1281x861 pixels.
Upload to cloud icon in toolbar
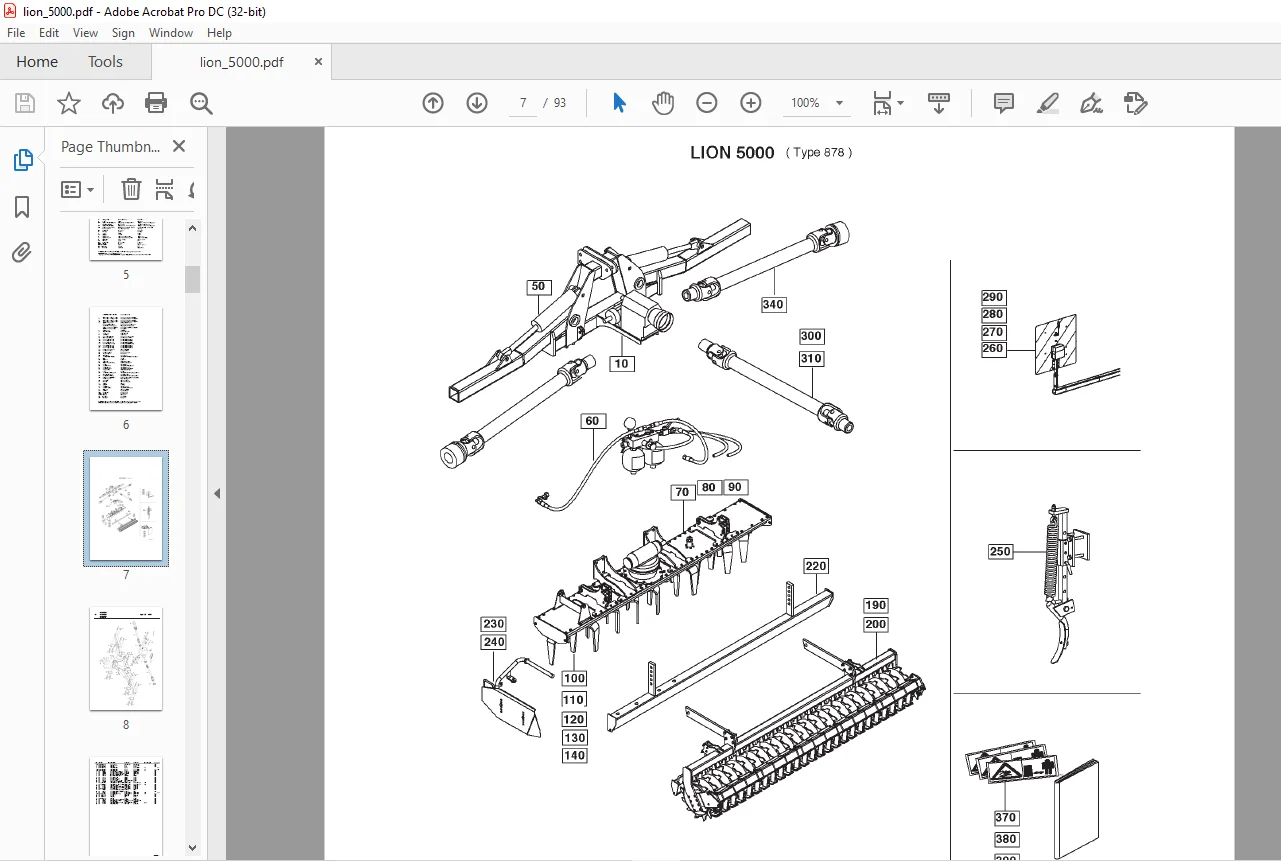[x=113, y=103]
